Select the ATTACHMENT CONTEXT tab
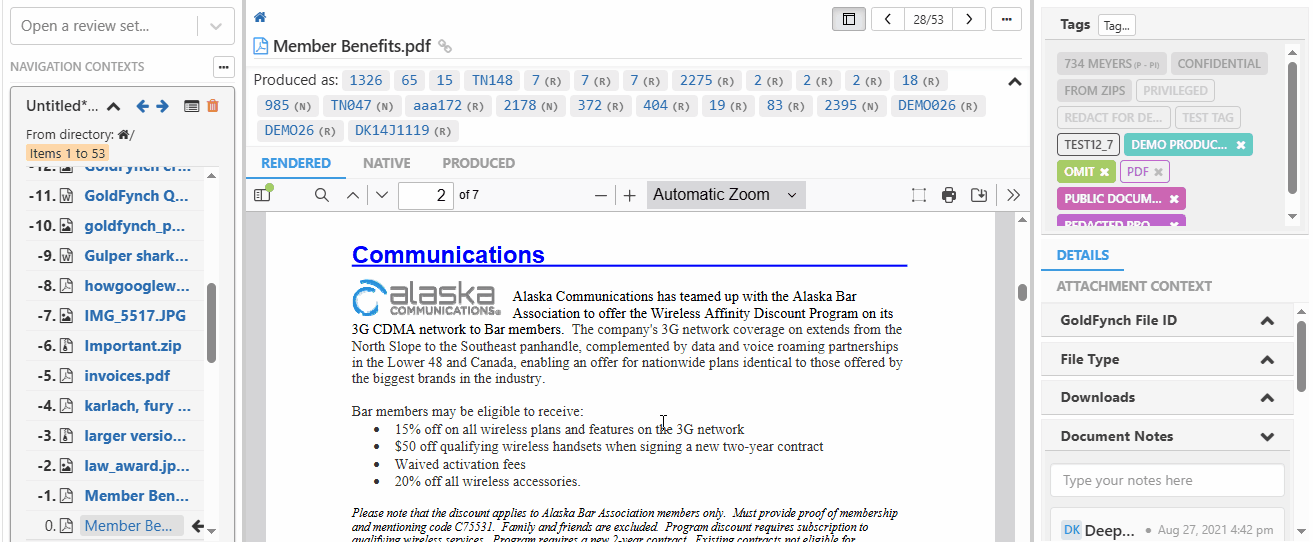The height and width of the screenshot is (542, 1313). pyautogui.click(x=1134, y=286)
